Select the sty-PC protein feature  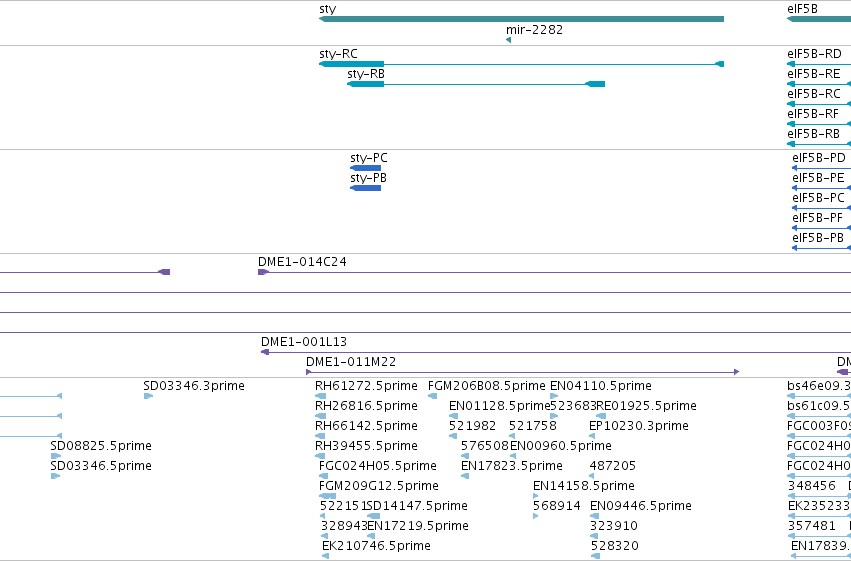tap(365, 168)
